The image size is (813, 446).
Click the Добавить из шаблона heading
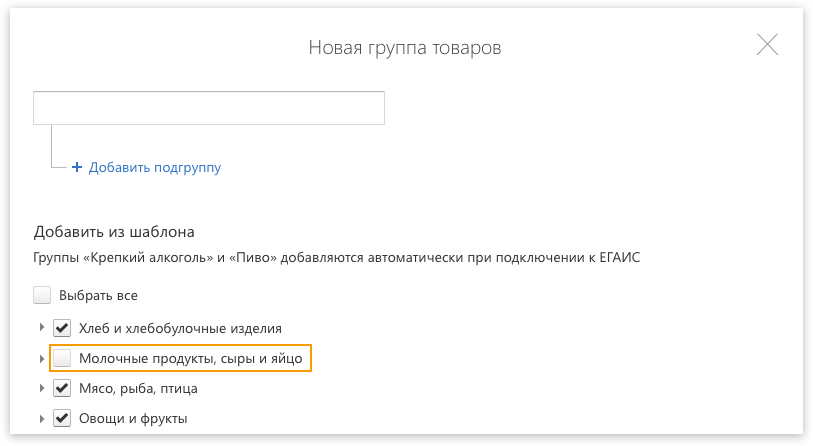point(114,232)
